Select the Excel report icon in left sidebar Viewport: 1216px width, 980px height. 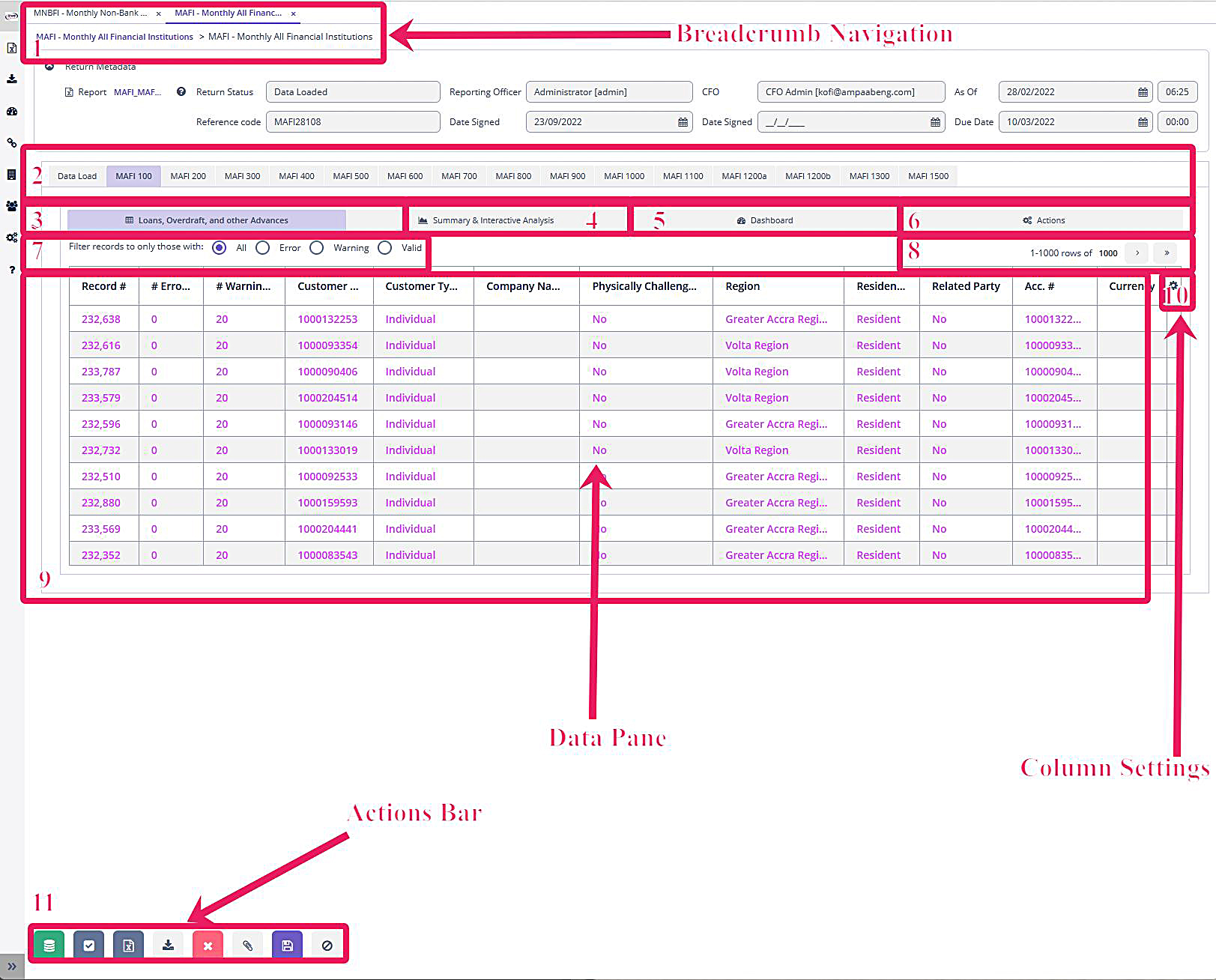click(11, 47)
